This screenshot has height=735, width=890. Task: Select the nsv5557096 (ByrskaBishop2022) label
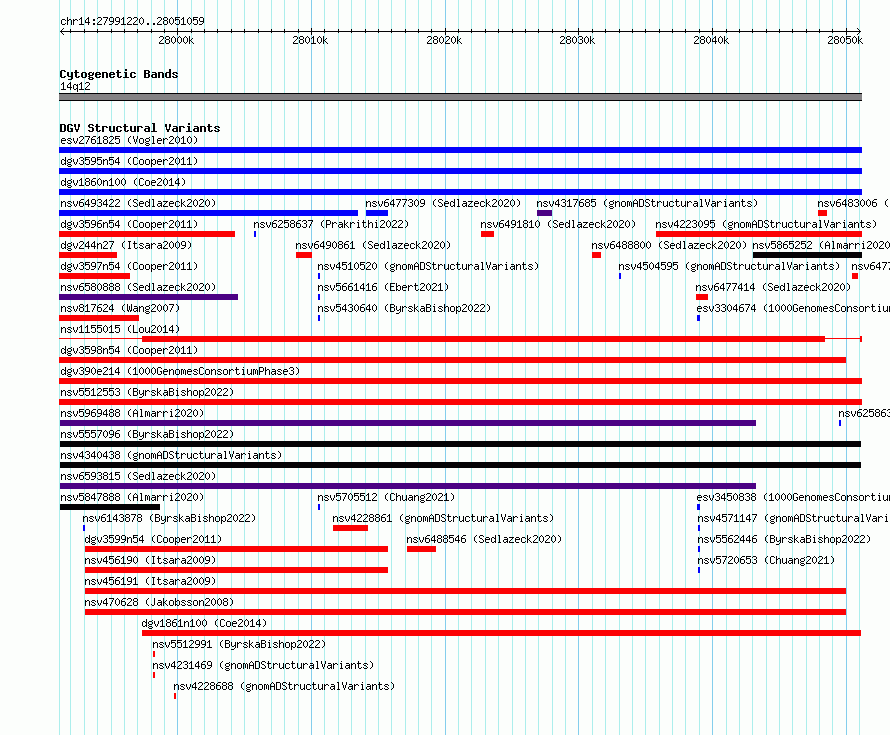coord(147,434)
